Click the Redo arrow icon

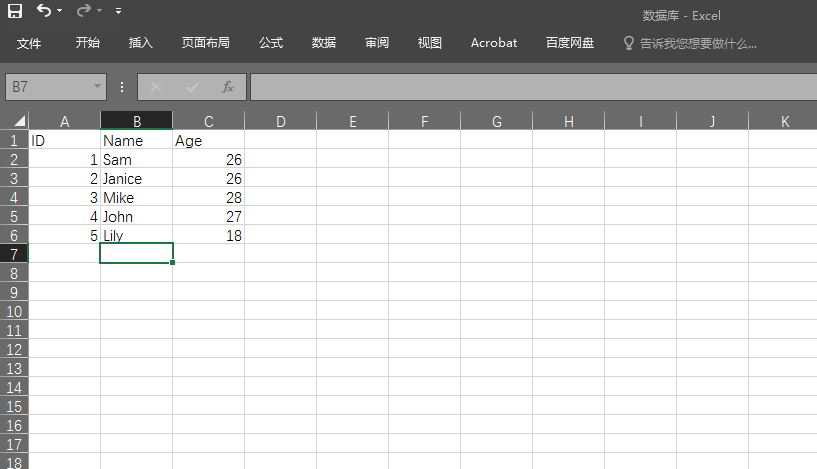[83, 10]
